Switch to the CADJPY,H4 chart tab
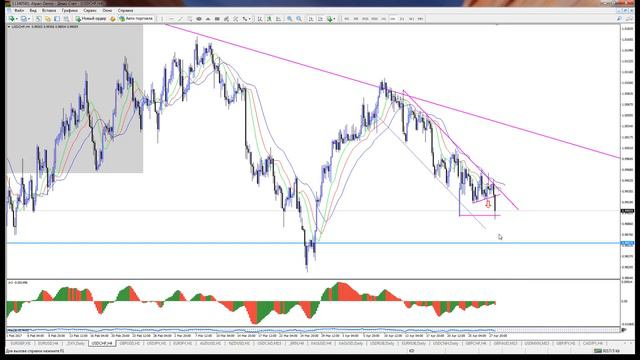The height and width of the screenshot is (360, 640). click(x=593, y=343)
